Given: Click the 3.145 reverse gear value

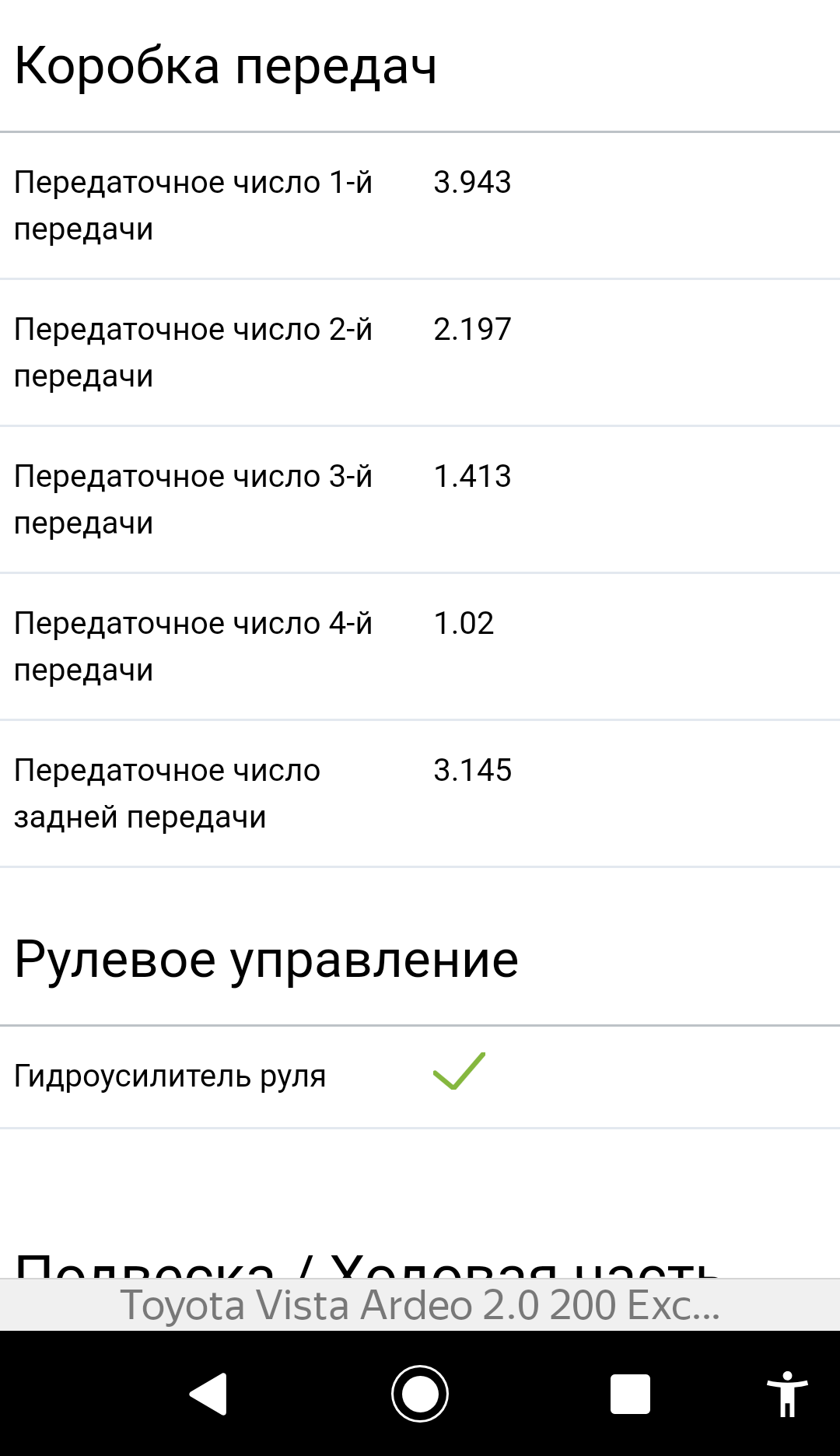Looking at the screenshot, I should click(x=472, y=771).
